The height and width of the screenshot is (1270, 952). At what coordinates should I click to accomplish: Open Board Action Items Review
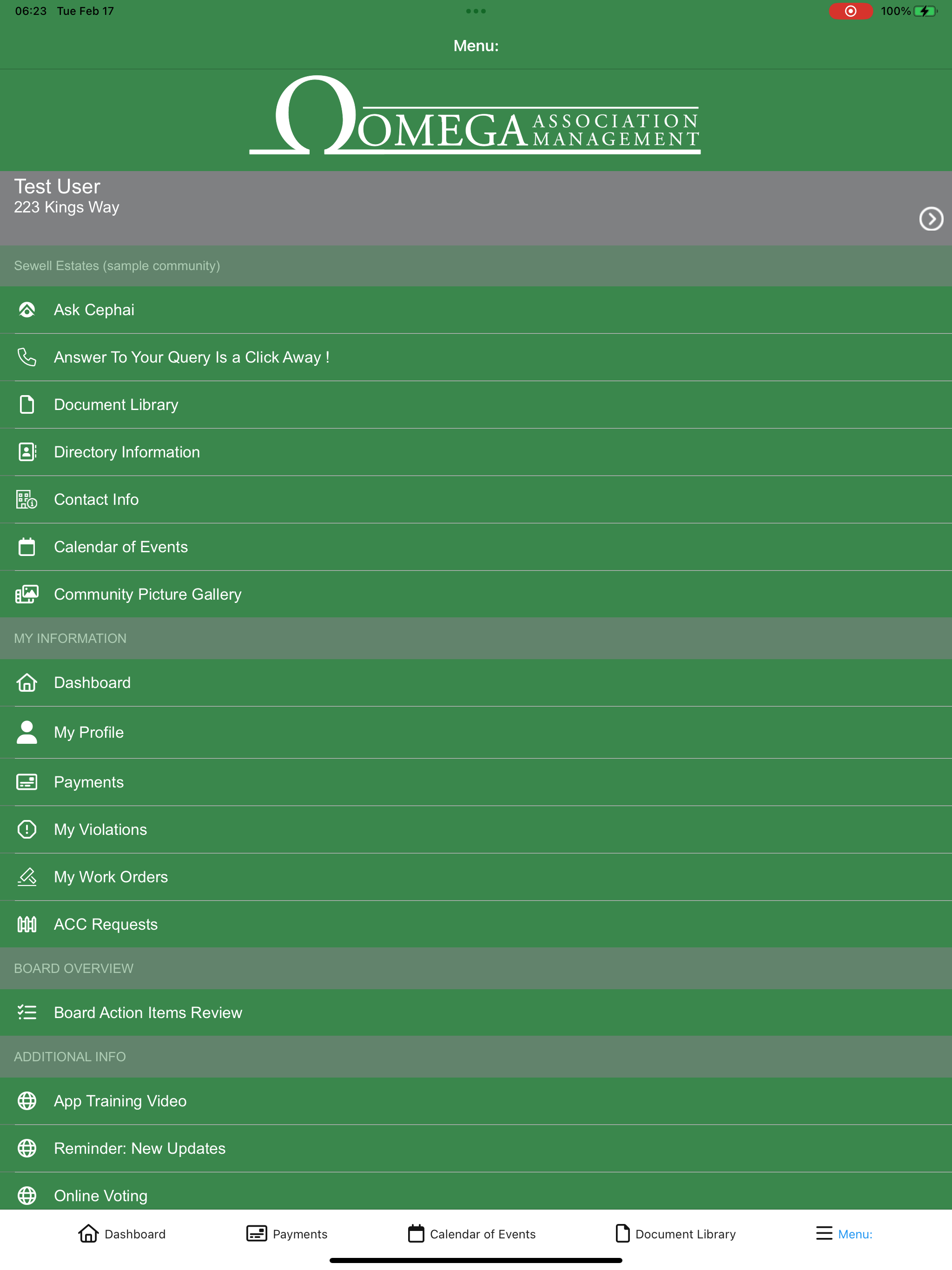[x=476, y=1012]
